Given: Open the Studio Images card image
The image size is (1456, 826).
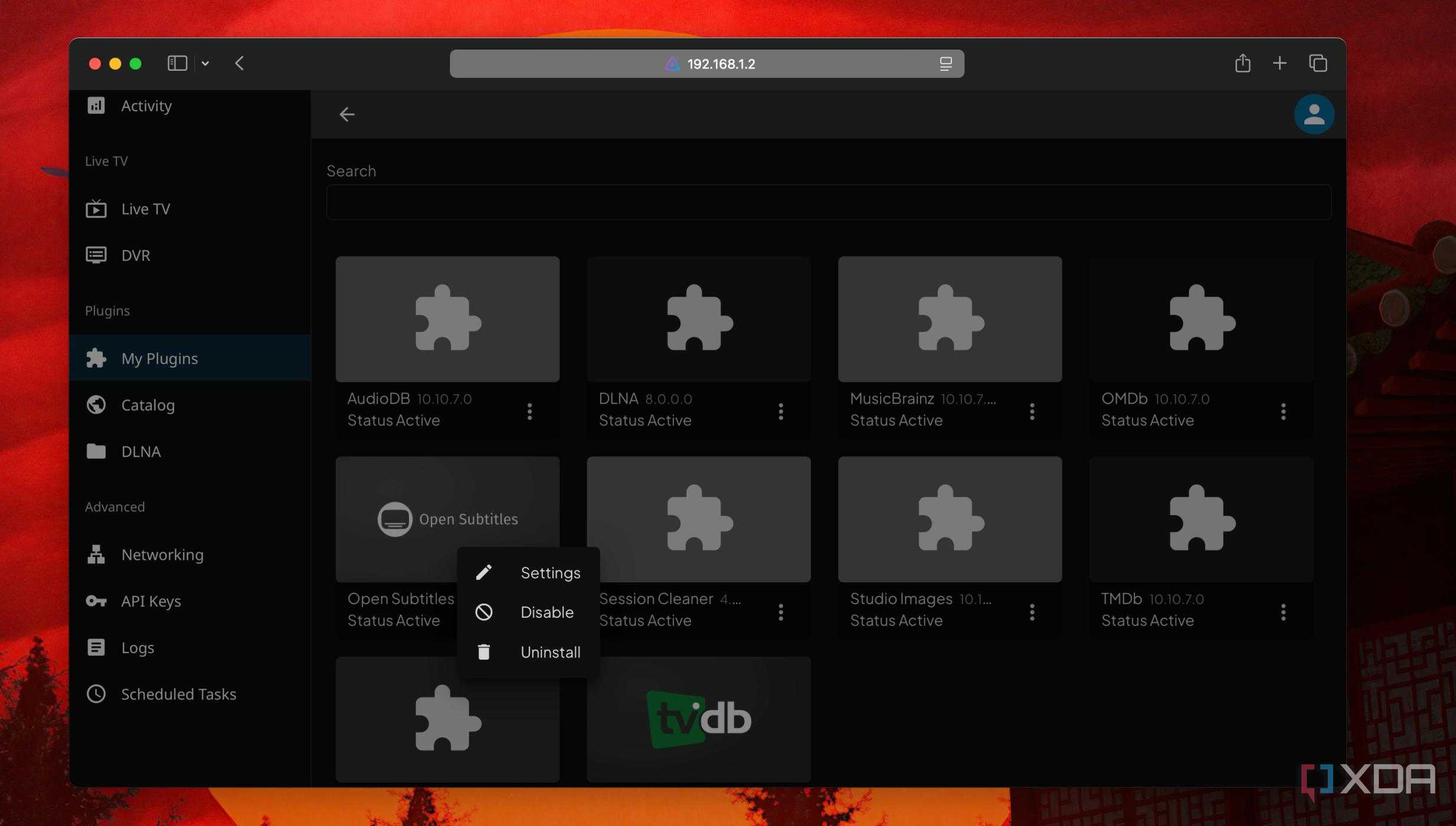Looking at the screenshot, I should click(950, 519).
